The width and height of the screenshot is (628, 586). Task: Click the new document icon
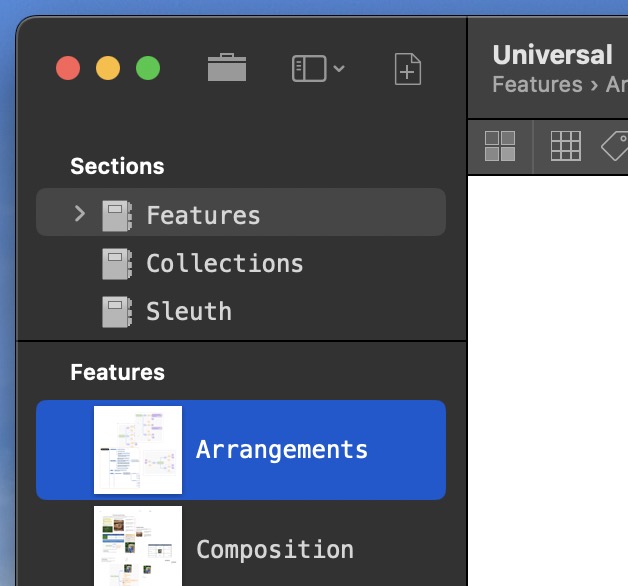pos(408,69)
